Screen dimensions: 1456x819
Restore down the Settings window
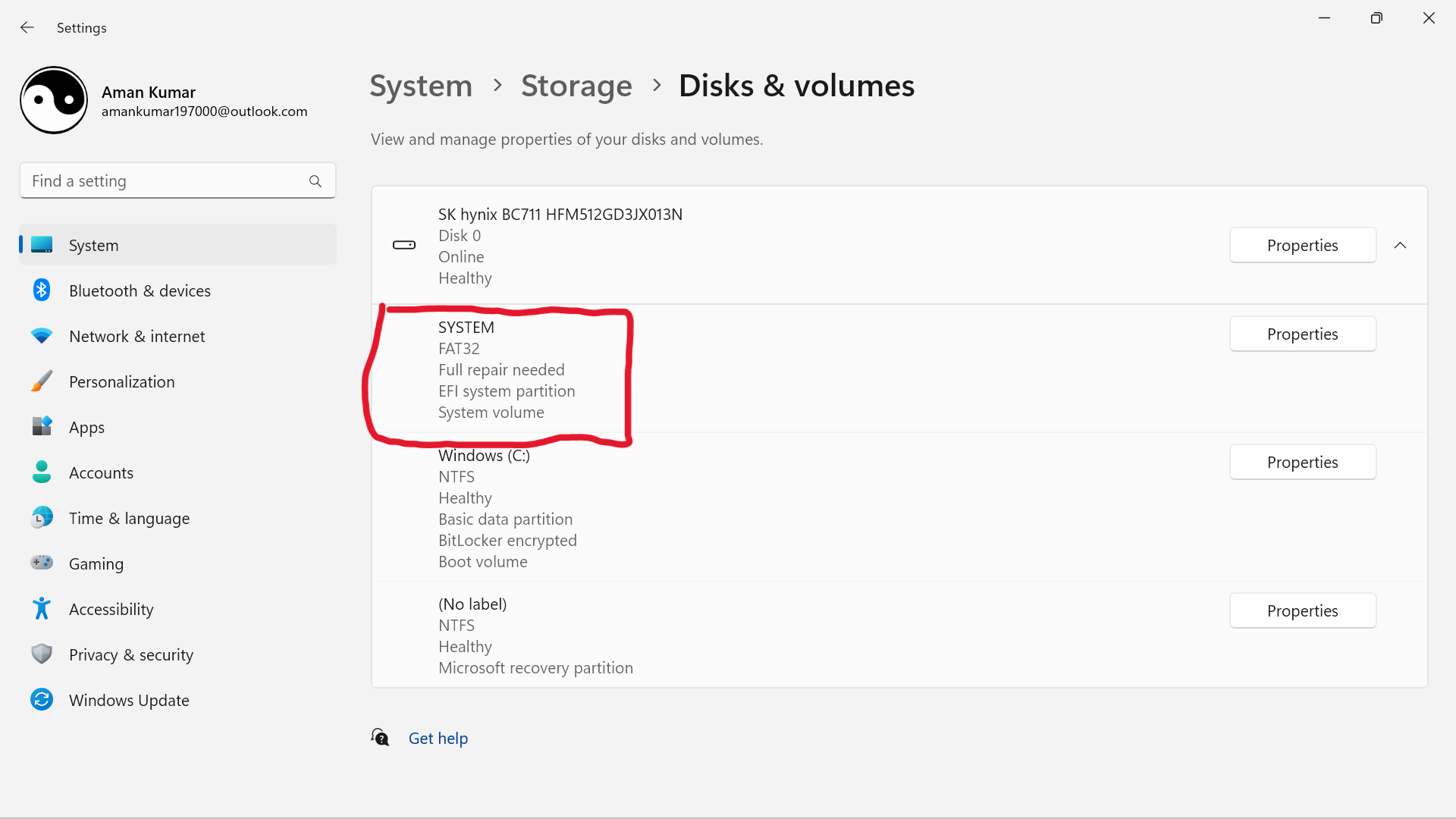(x=1376, y=18)
